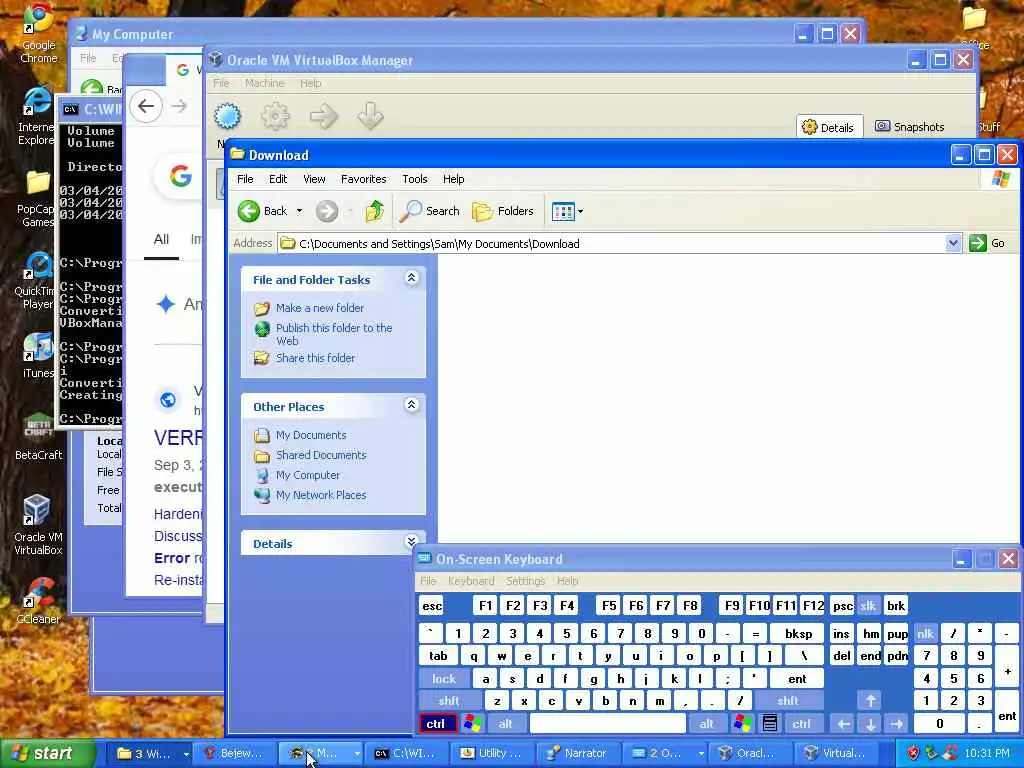Open Settings menu in On-Screen Keyboard
The width and height of the screenshot is (1024, 768).
pos(525,581)
